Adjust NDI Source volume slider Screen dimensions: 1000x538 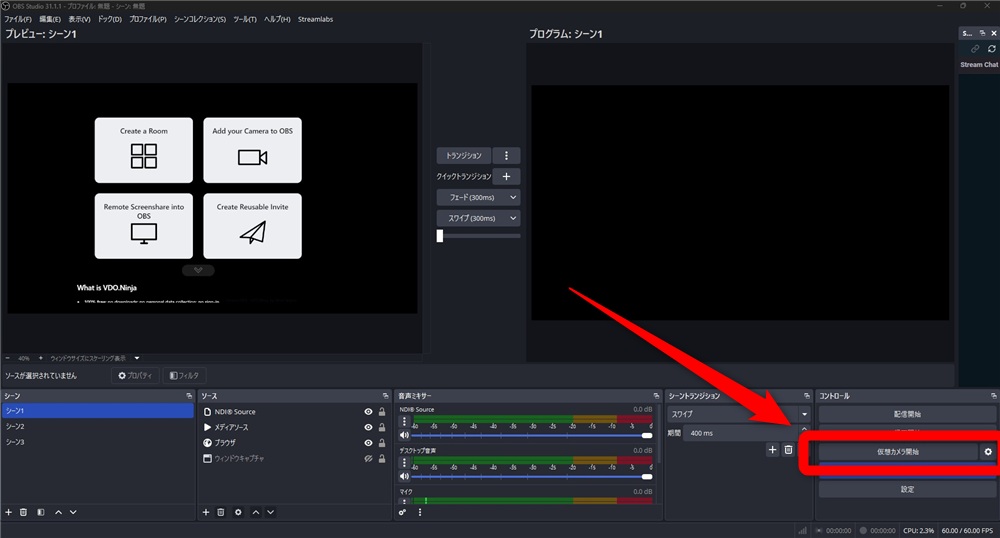tap(532, 435)
